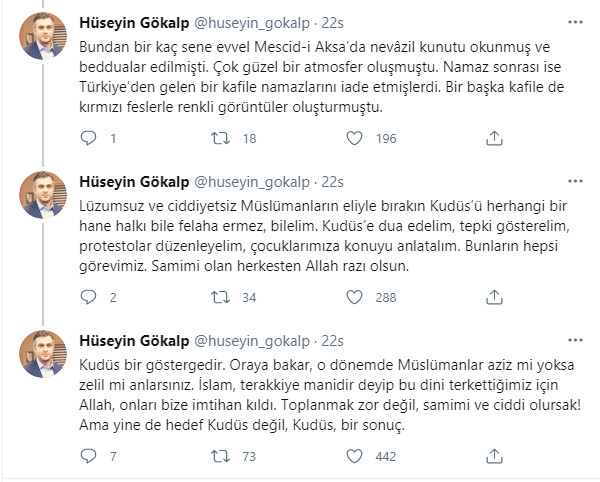Open the 22s timestamp above "Bundan bir kaç"
Viewport: 600px width, 482px height.
click(334, 23)
